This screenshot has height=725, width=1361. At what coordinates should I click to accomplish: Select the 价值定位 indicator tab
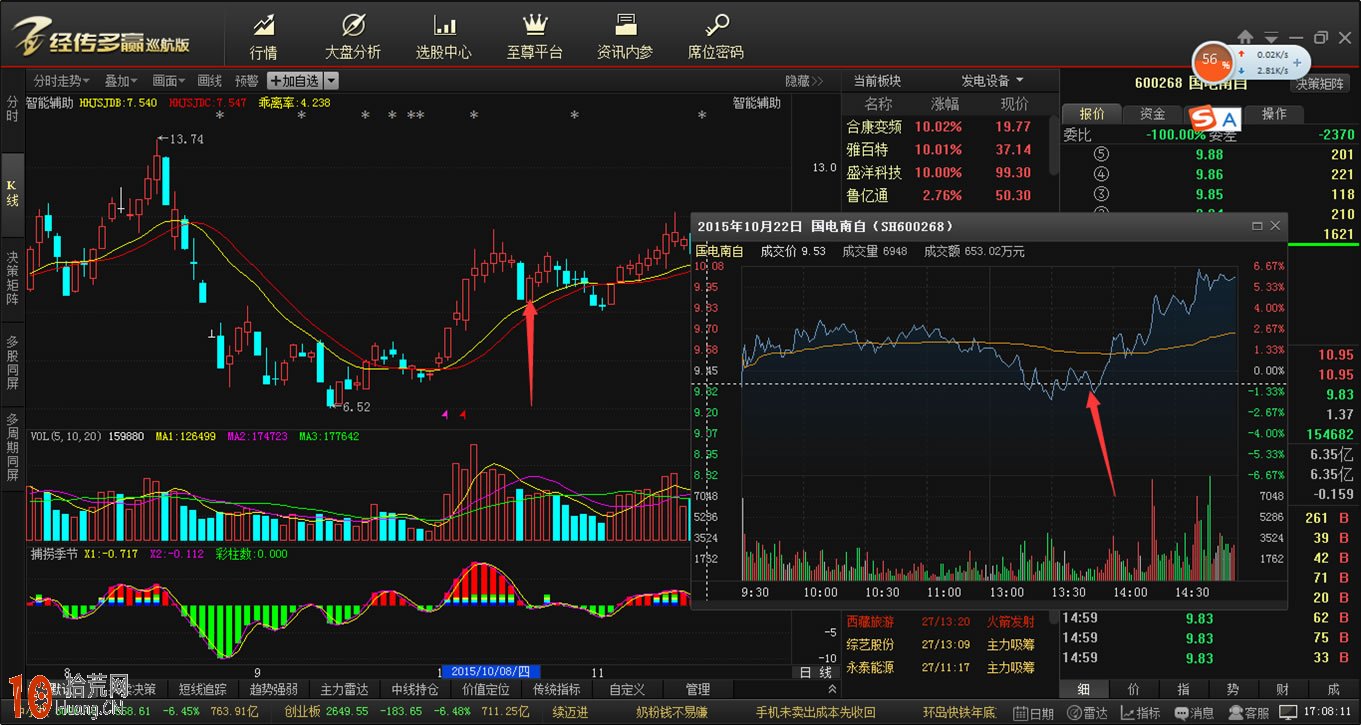[x=486, y=690]
